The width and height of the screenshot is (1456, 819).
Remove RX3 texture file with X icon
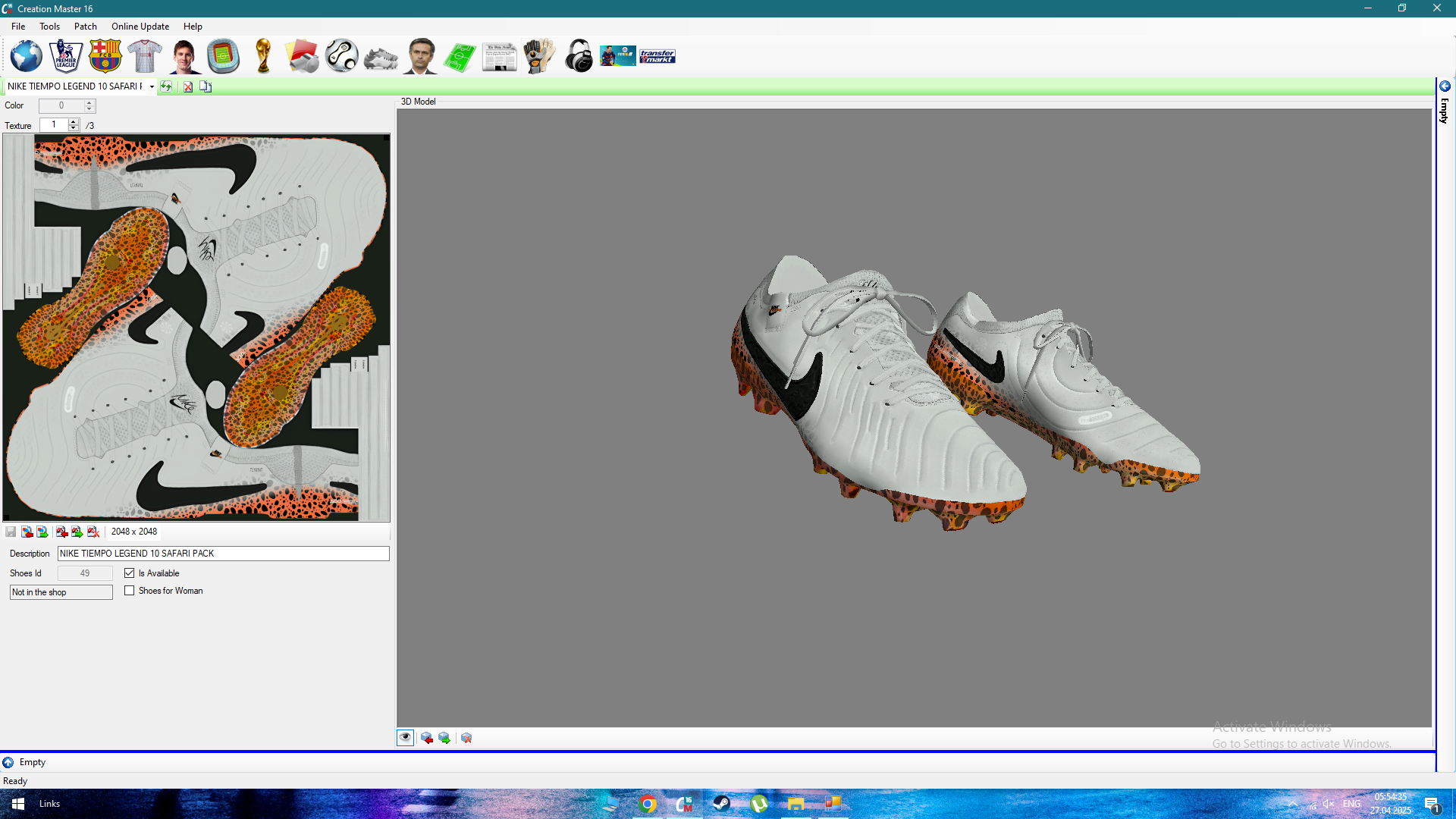[x=93, y=532]
